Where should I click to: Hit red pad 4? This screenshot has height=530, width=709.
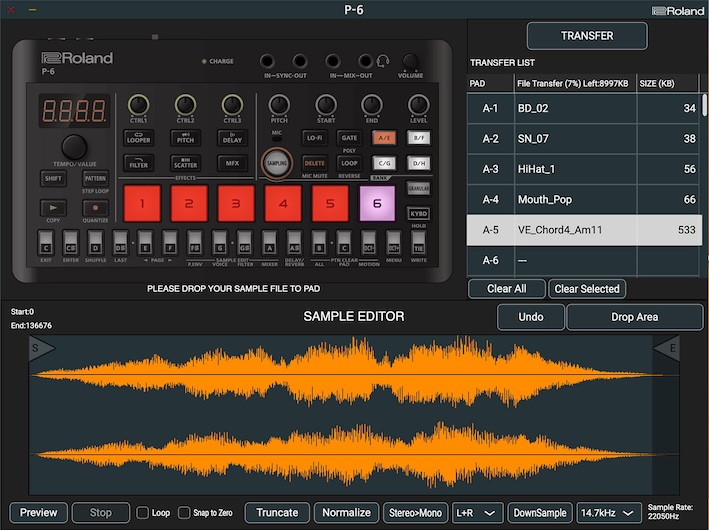pos(283,203)
